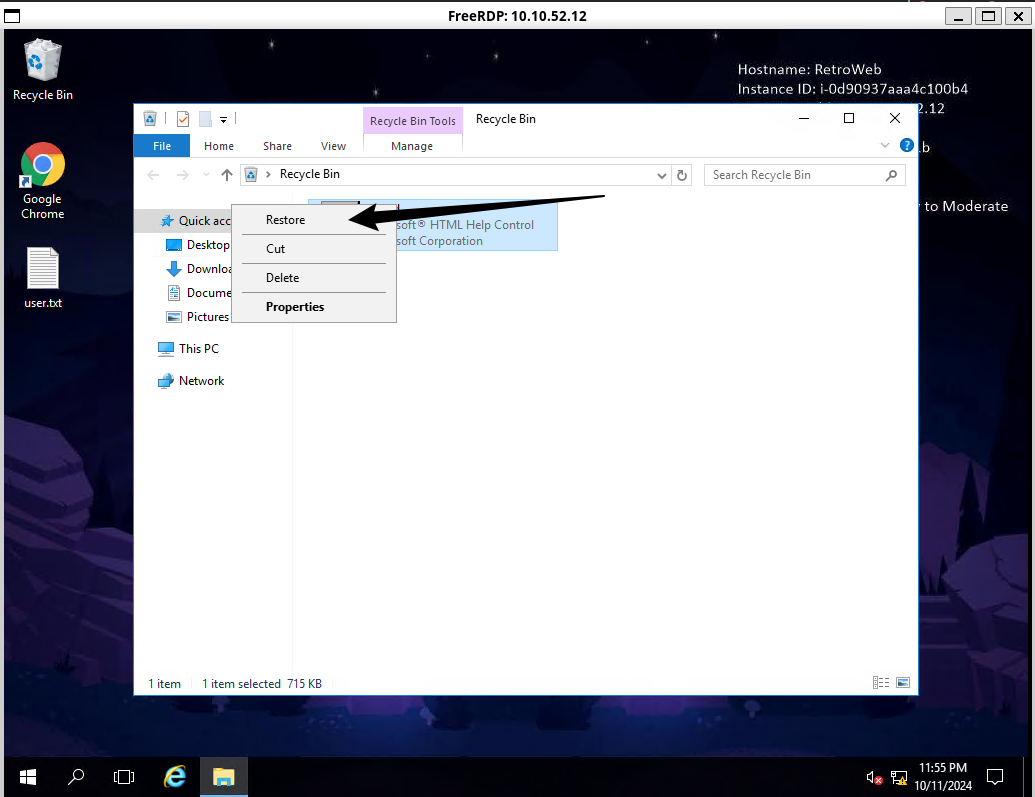Select Delete in the context menu
The width and height of the screenshot is (1035, 797).
[283, 278]
